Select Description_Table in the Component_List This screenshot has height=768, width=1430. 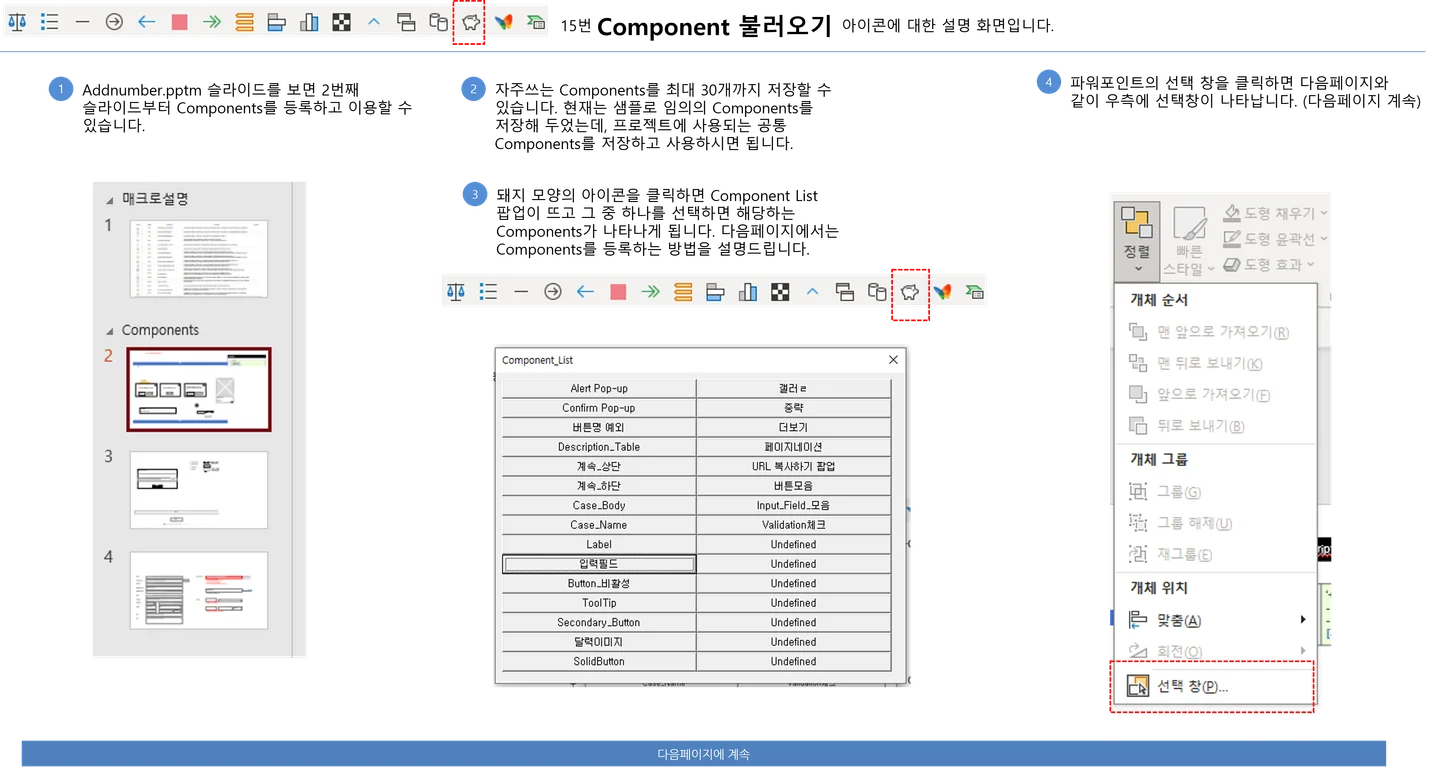coord(599,447)
